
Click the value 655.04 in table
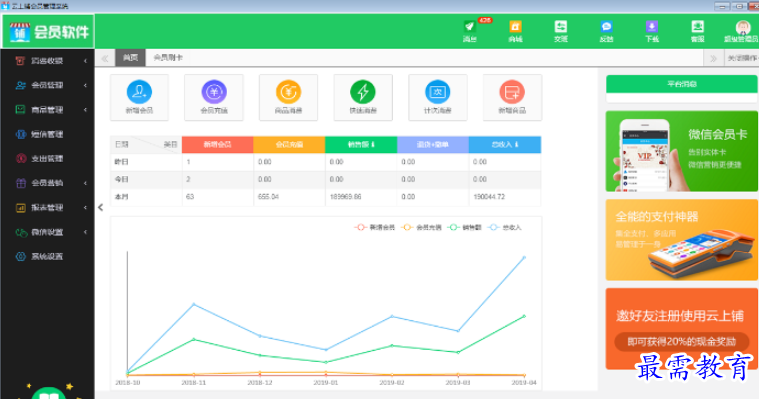[268, 197]
